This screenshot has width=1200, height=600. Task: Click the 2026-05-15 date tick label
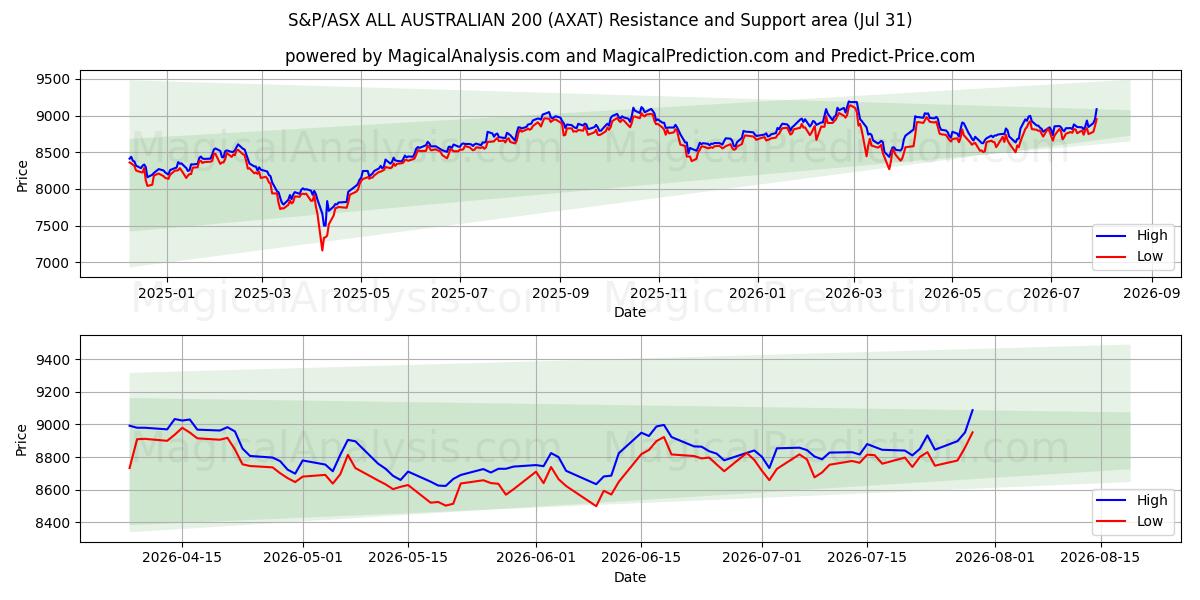pyautogui.click(x=407, y=558)
